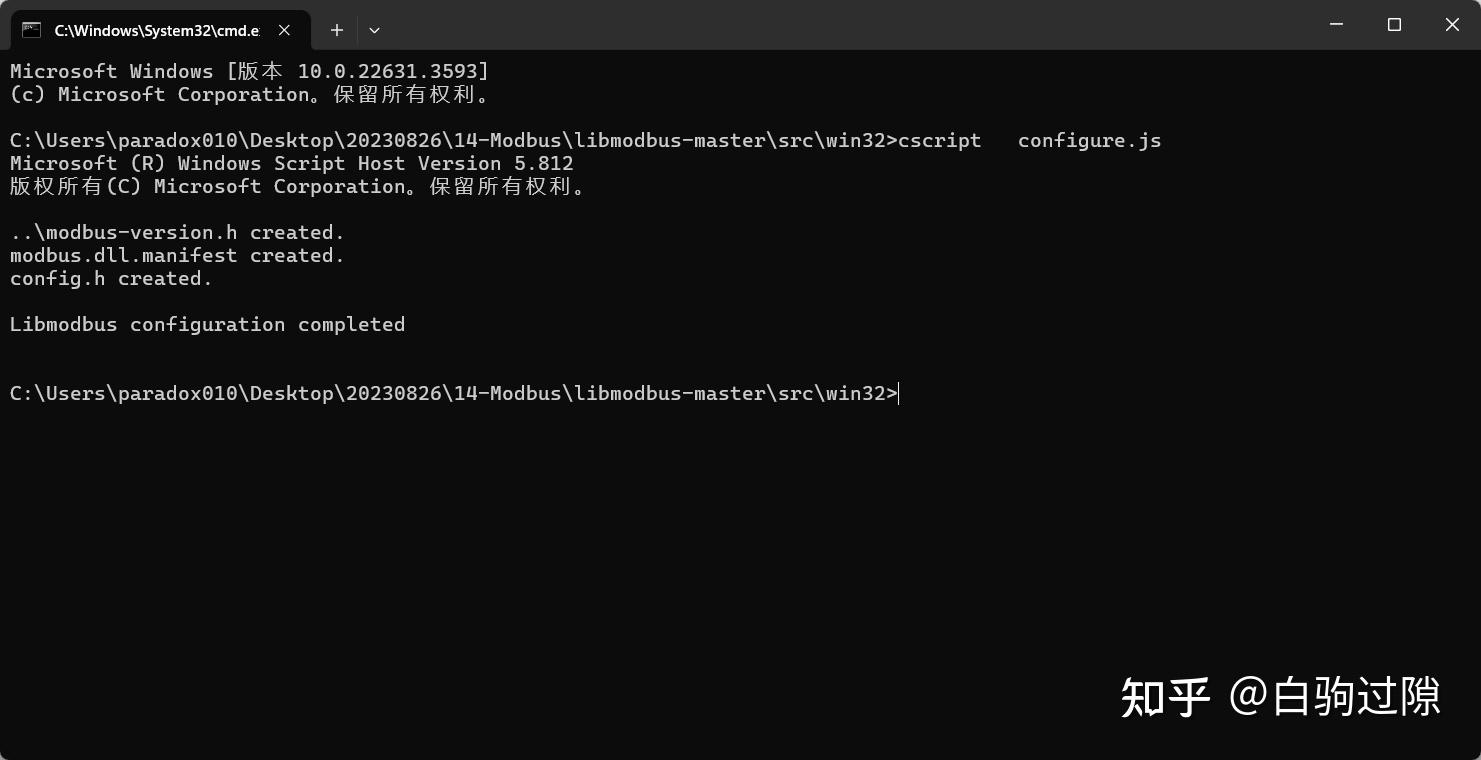Click the "..\modbus-version.h created." line
The width and height of the screenshot is (1481, 760).
coord(177,233)
